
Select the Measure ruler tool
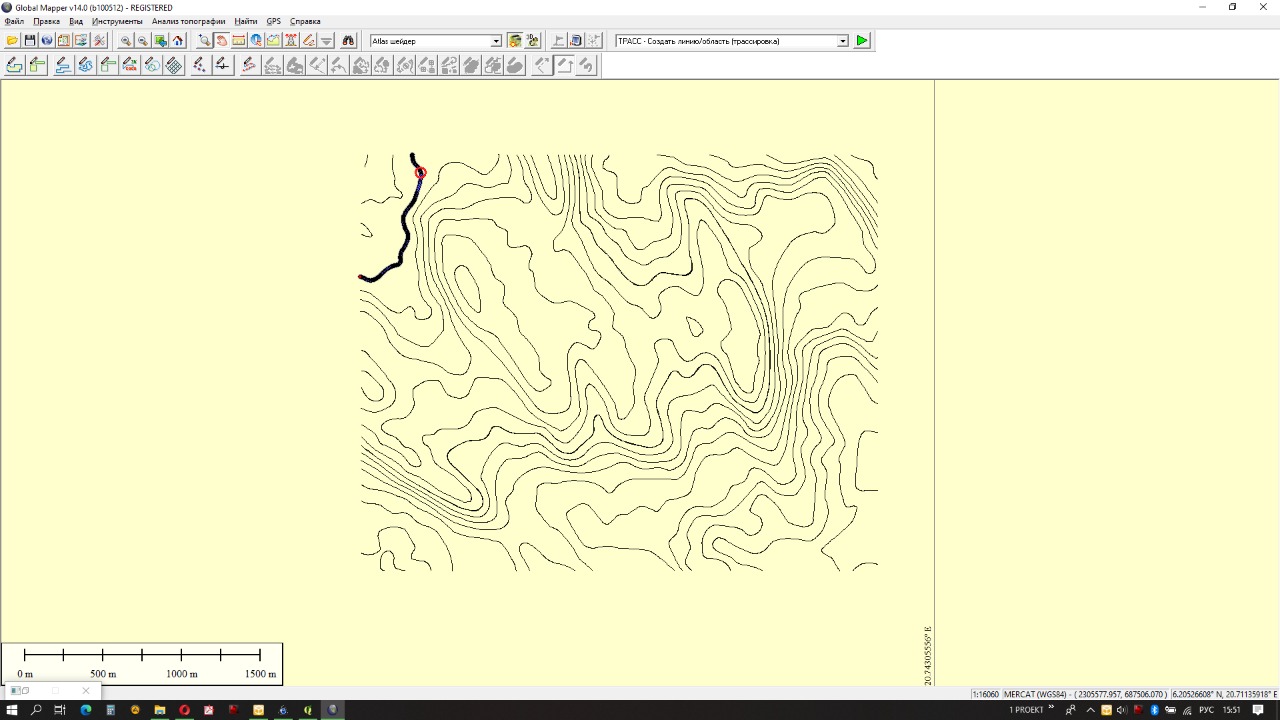tap(239, 41)
